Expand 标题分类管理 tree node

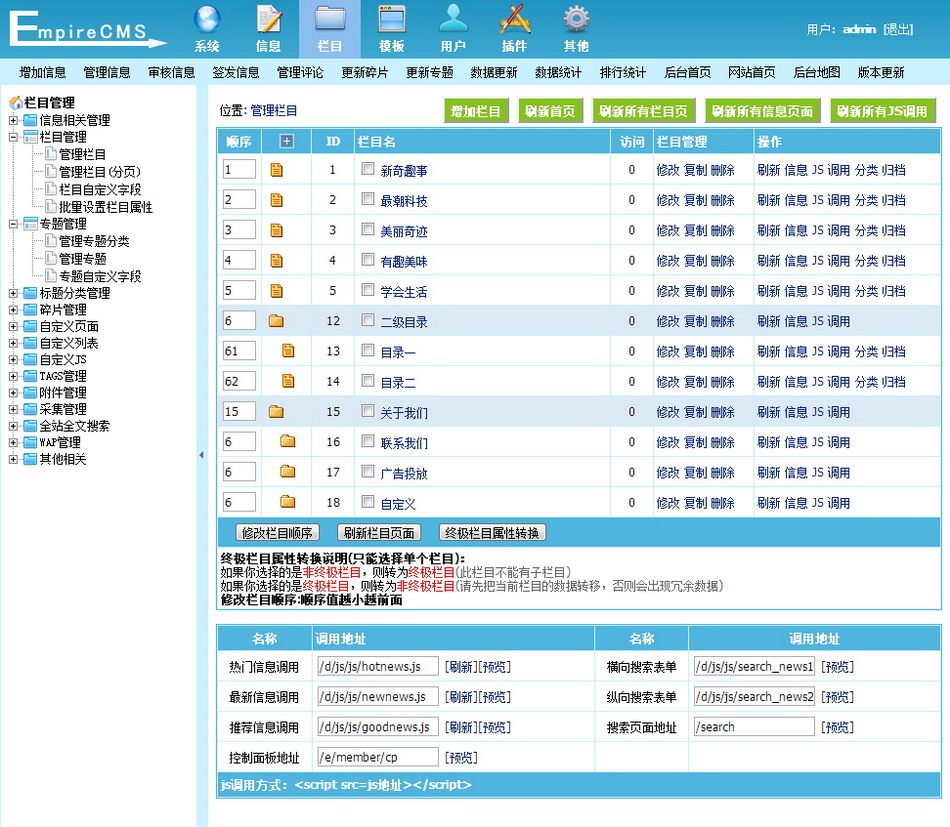tap(13, 293)
